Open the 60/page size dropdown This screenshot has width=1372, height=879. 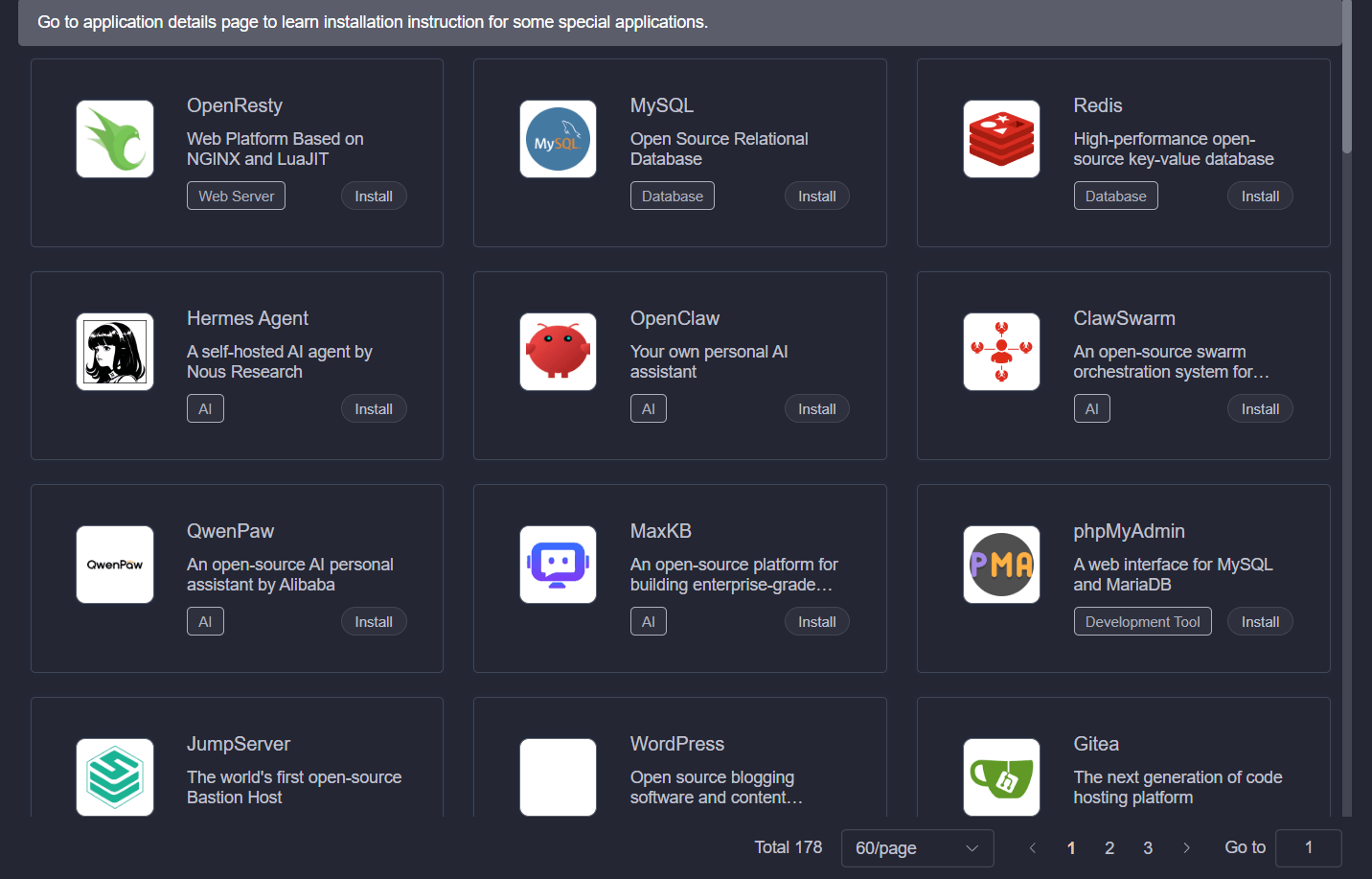[917, 848]
